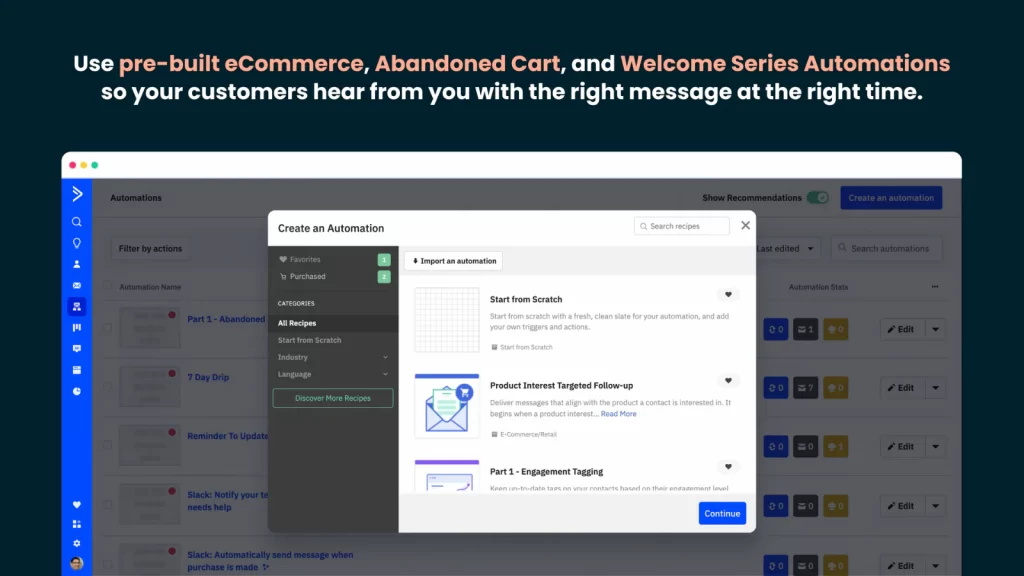
Task: Check the select-all checkbox beside Automation Name
Action: pyautogui.click(x=107, y=286)
